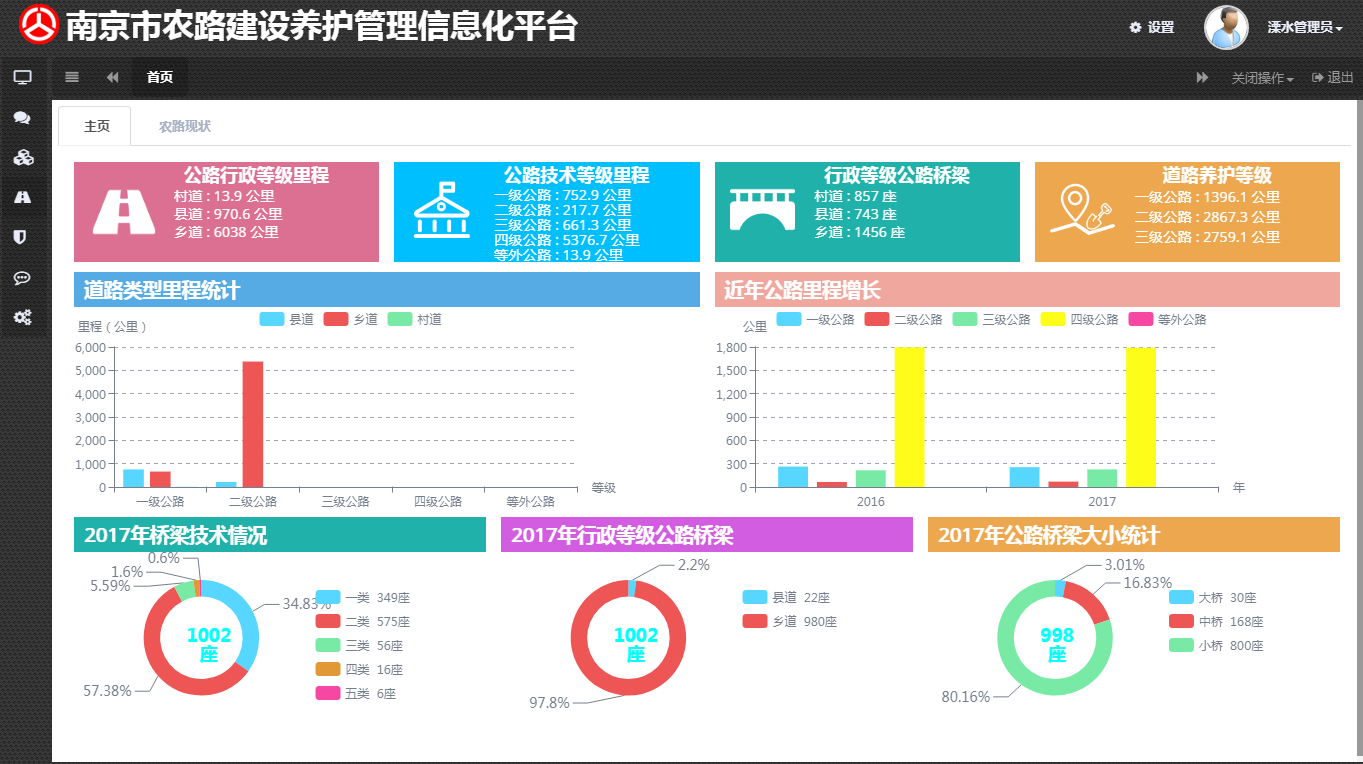
Task: Click the 2017年桥梁技术情况 panel header
Action: [280, 534]
